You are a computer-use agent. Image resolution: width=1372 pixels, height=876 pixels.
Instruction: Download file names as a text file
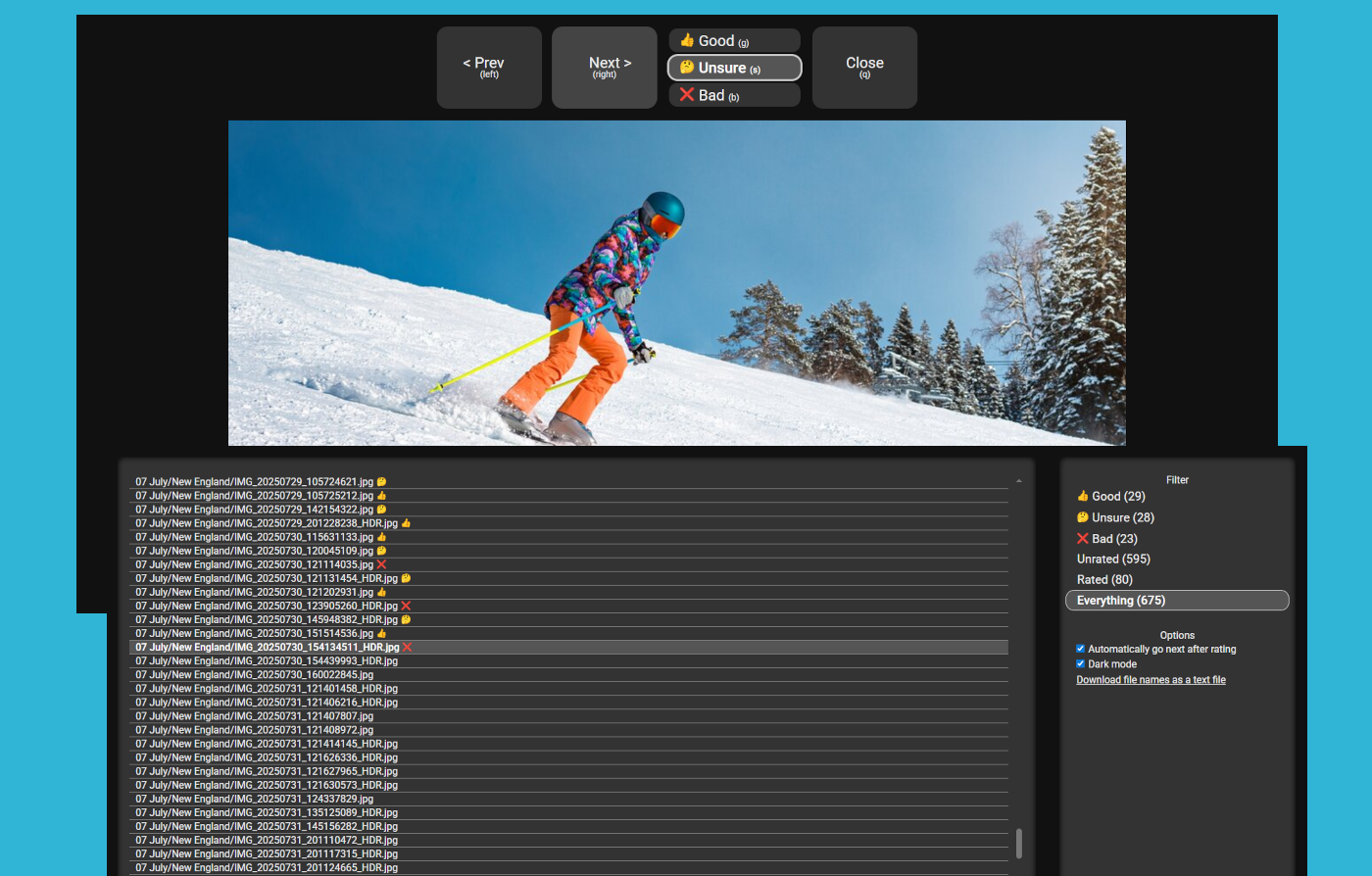1151,680
